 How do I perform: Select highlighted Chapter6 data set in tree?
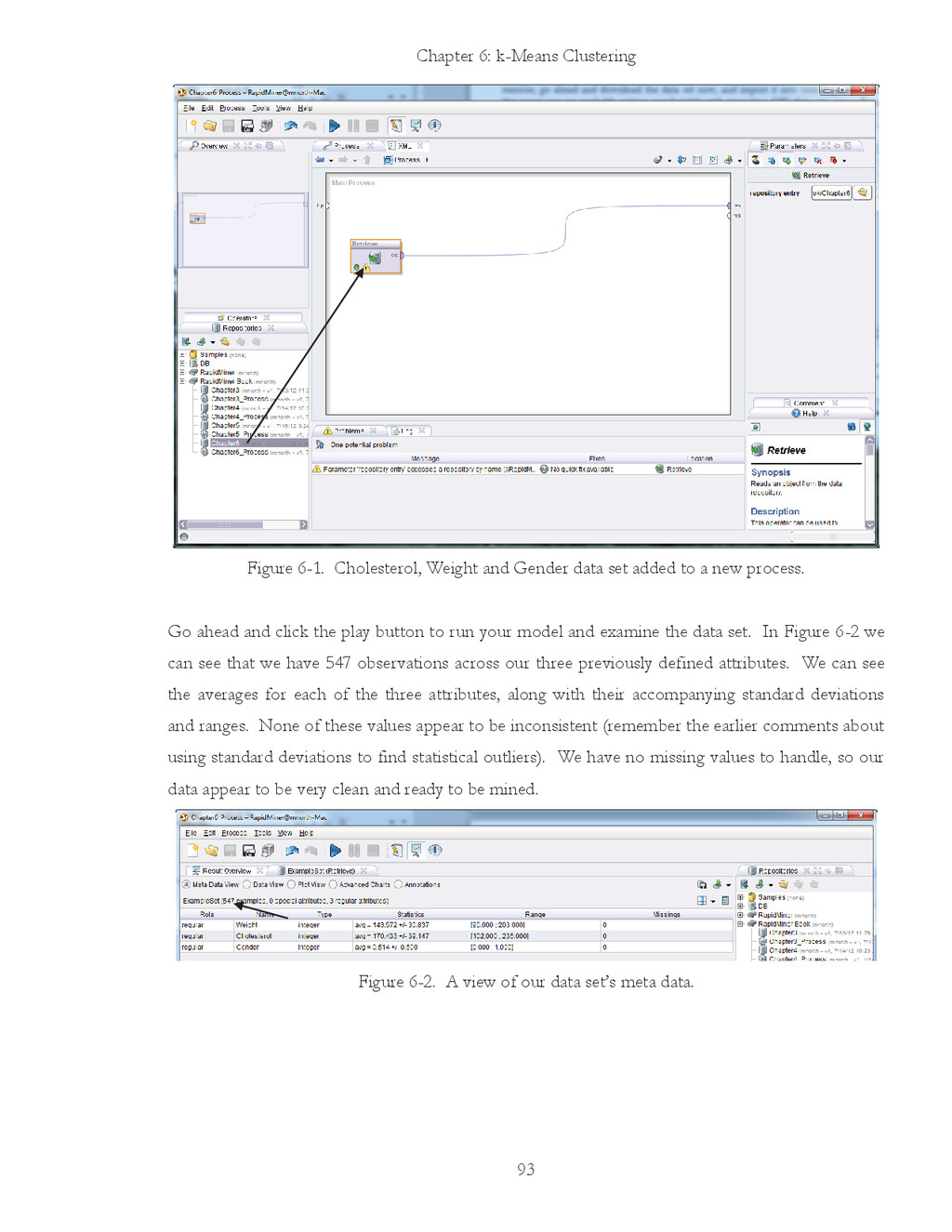tap(225, 444)
